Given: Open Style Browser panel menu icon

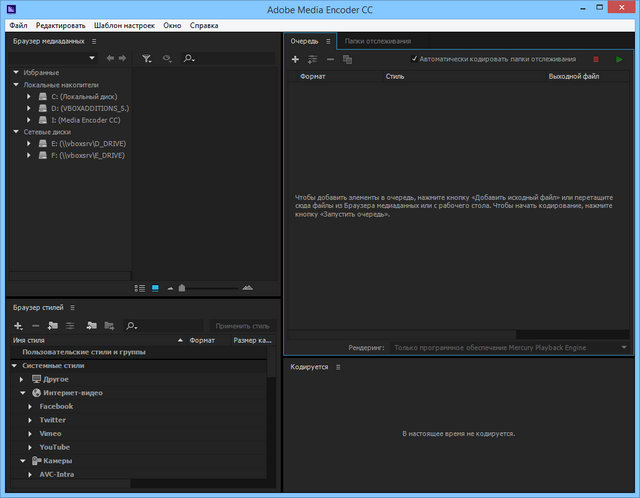Looking at the screenshot, I should 72,308.
